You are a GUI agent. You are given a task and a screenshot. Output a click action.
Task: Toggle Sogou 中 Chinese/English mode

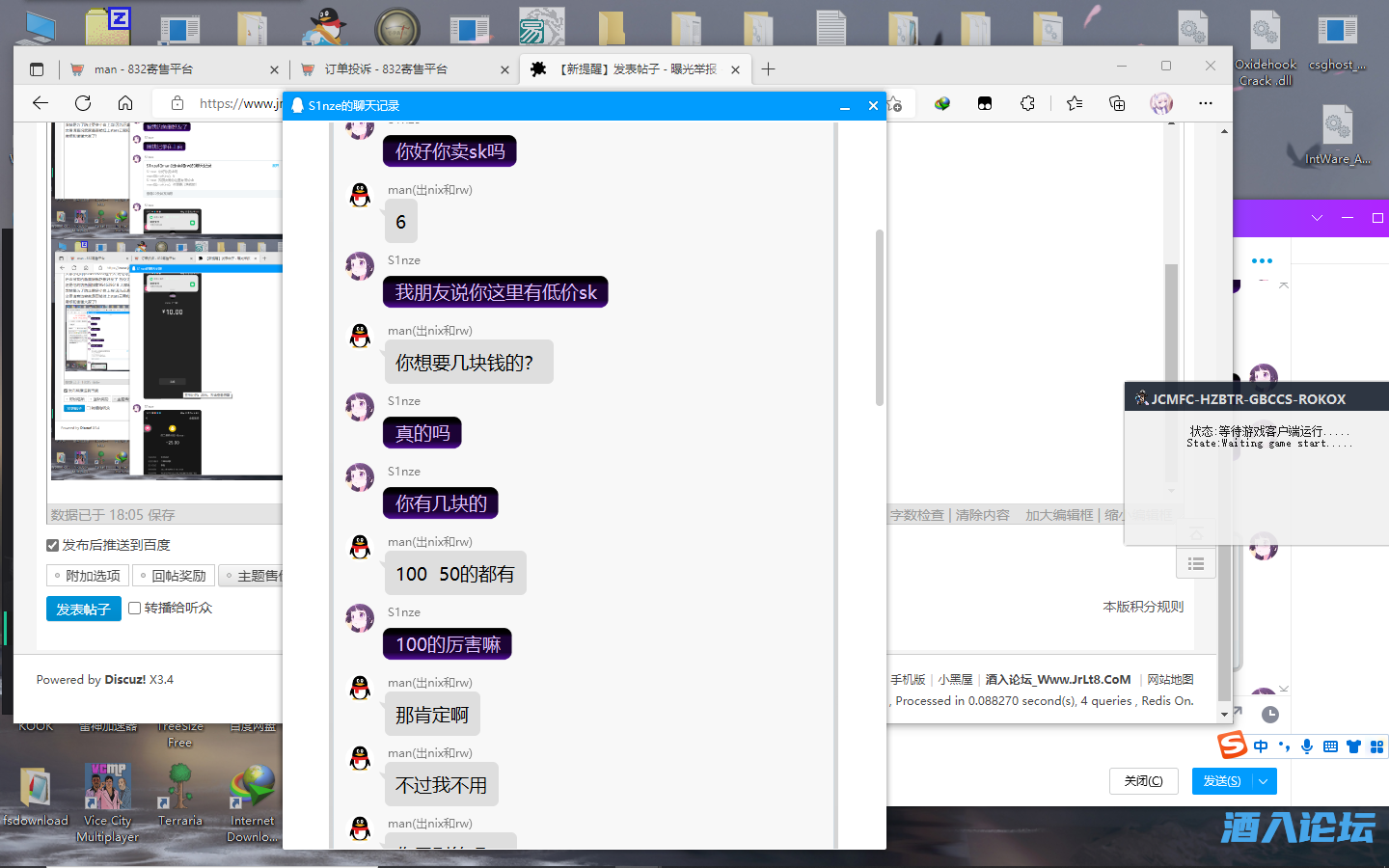(1261, 746)
